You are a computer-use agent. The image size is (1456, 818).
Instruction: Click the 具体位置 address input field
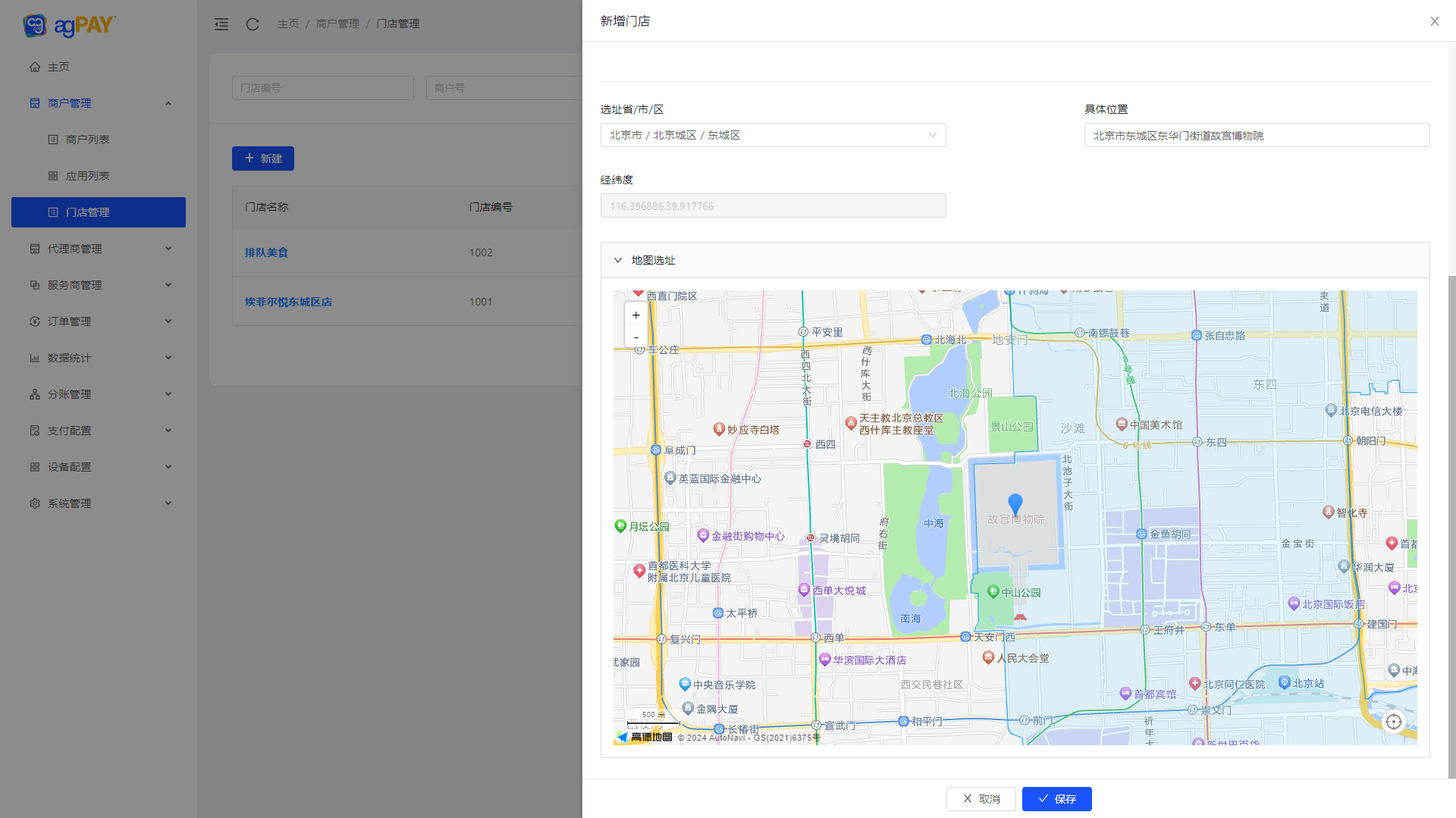(1256, 136)
